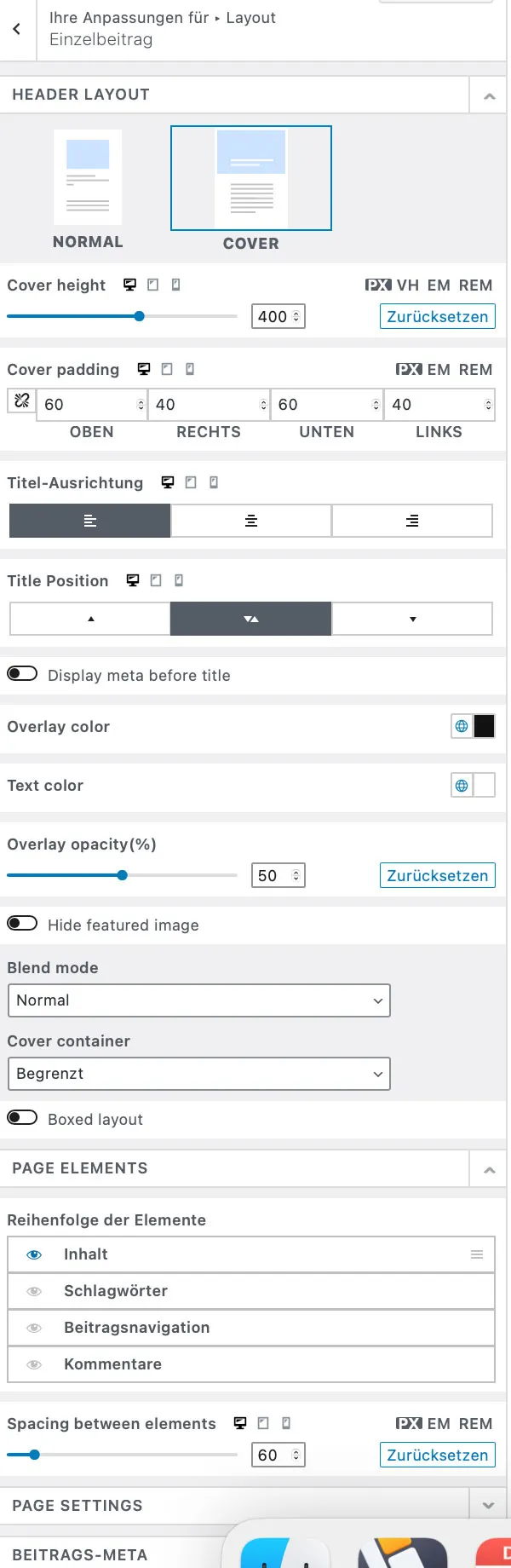
Task: Align title to the center
Action: [251, 521]
